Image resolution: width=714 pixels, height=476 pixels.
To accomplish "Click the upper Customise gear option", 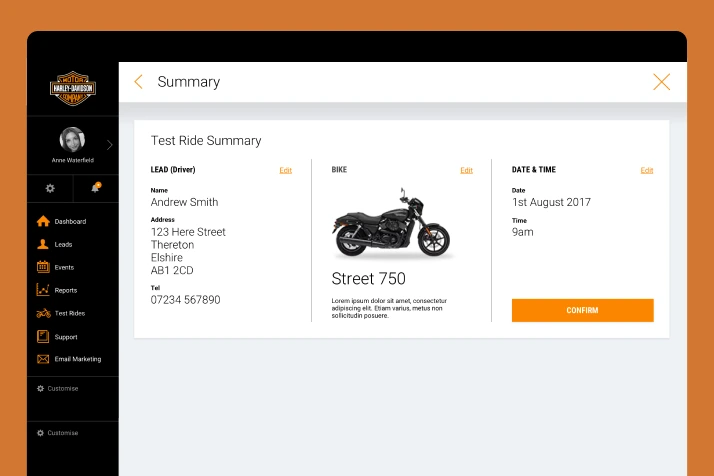I will (57, 389).
